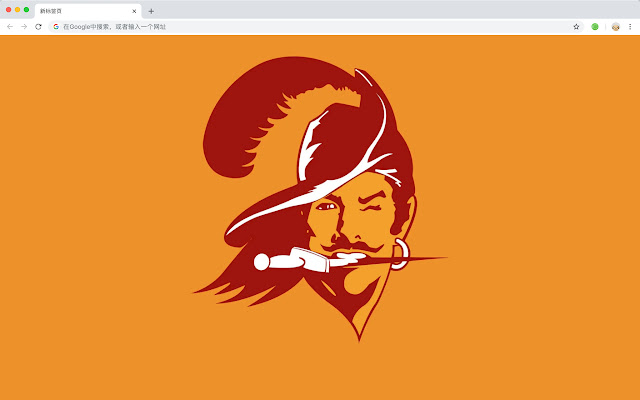
Task: Open a new tab with plus button
Action: (151, 11)
